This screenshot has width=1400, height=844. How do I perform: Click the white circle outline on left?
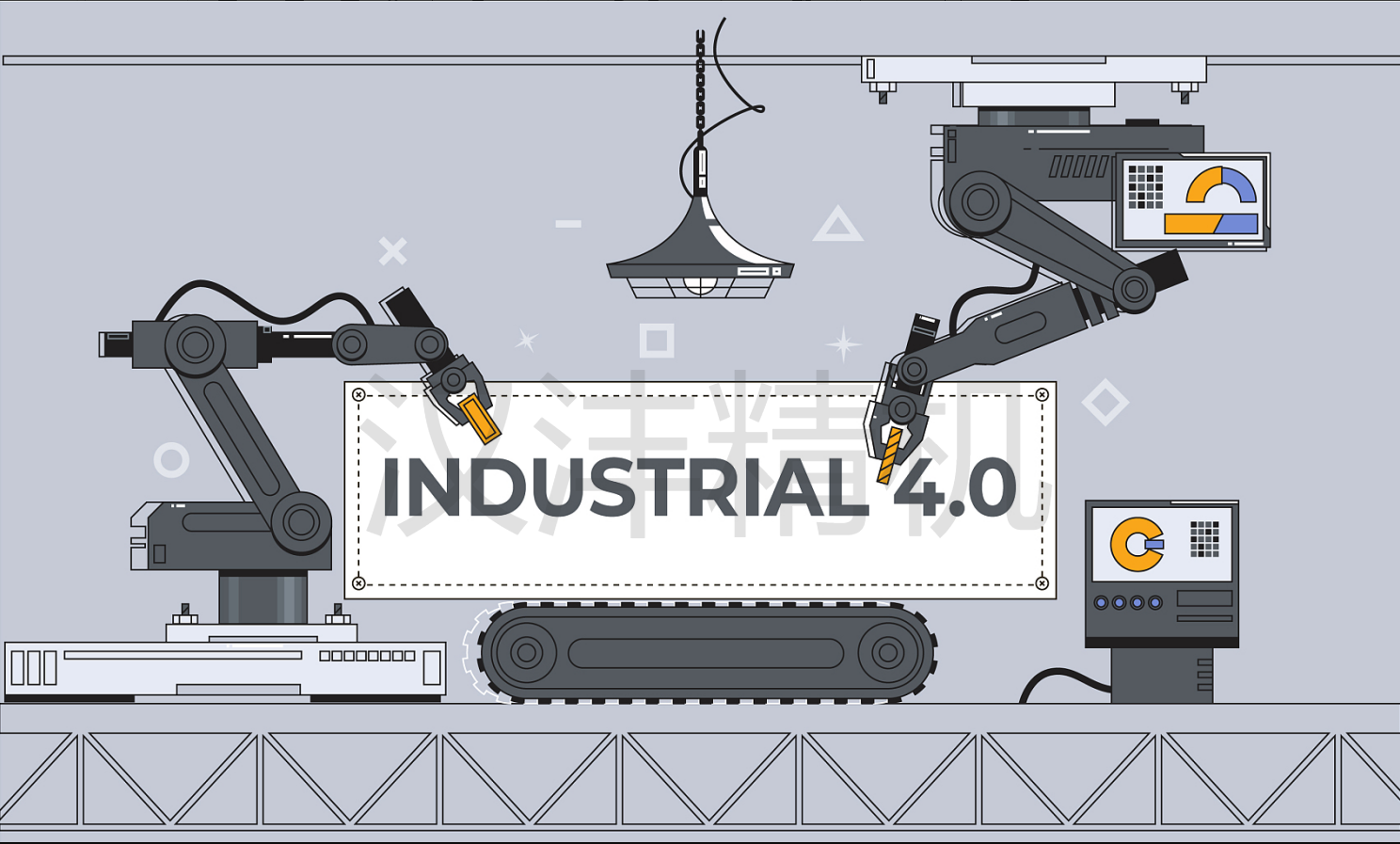[x=171, y=460]
